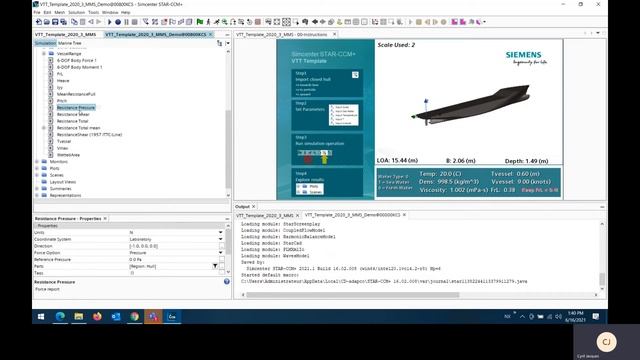Open the Coordinate System dropdown
The width and height of the screenshot is (640, 360).
220,239
